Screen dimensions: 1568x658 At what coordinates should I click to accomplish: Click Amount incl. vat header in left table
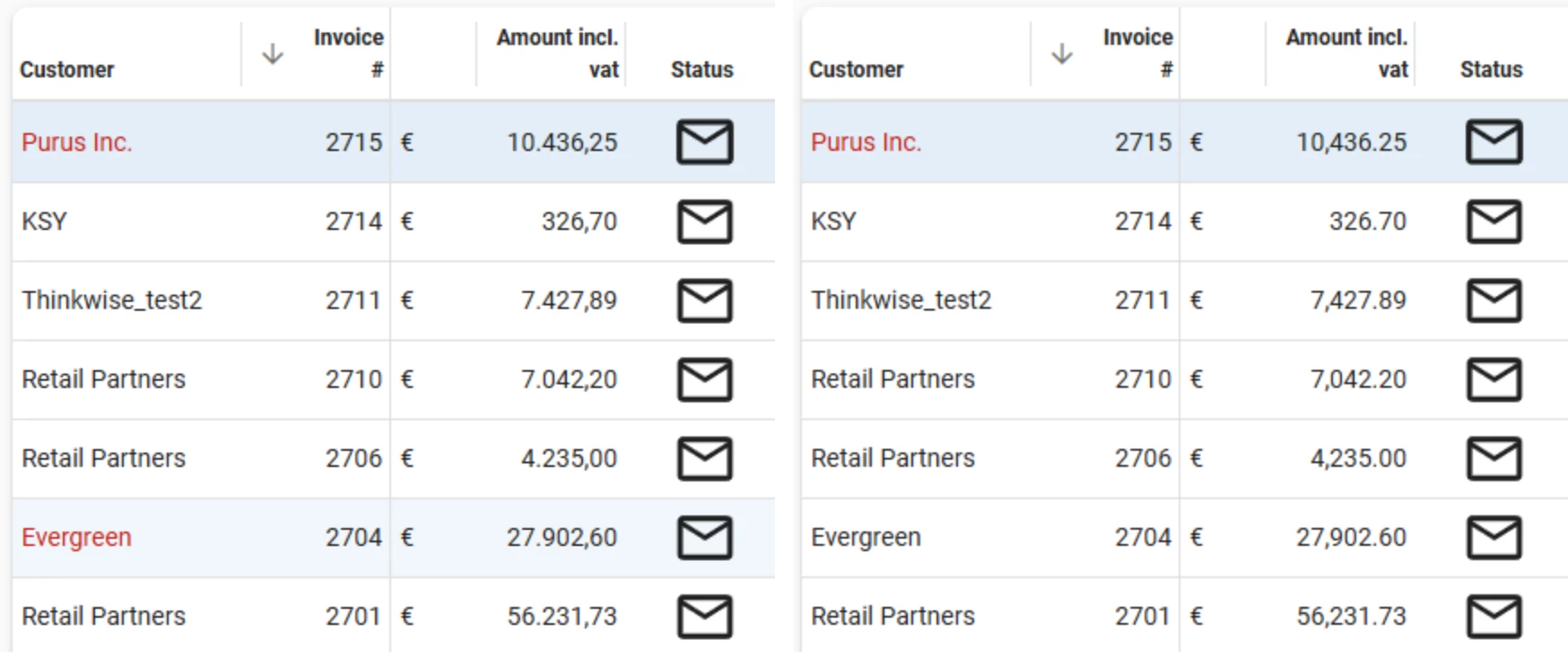557,53
